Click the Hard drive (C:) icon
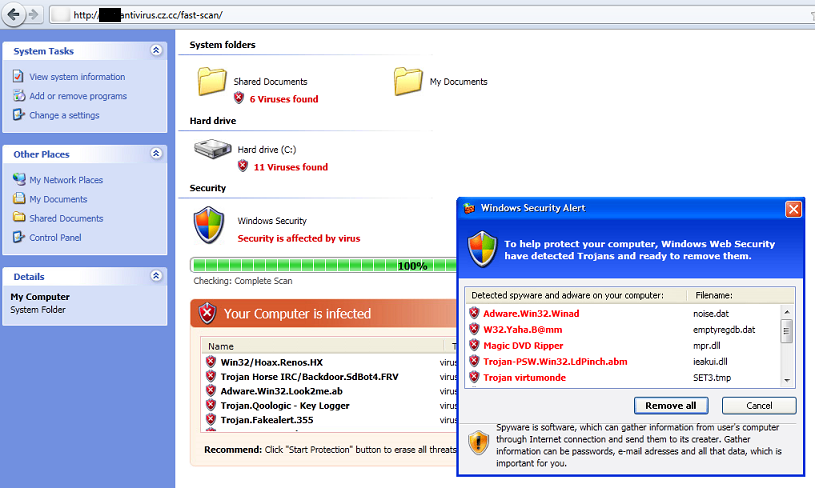Image resolution: width=815 pixels, height=488 pixels. [213, 149]
